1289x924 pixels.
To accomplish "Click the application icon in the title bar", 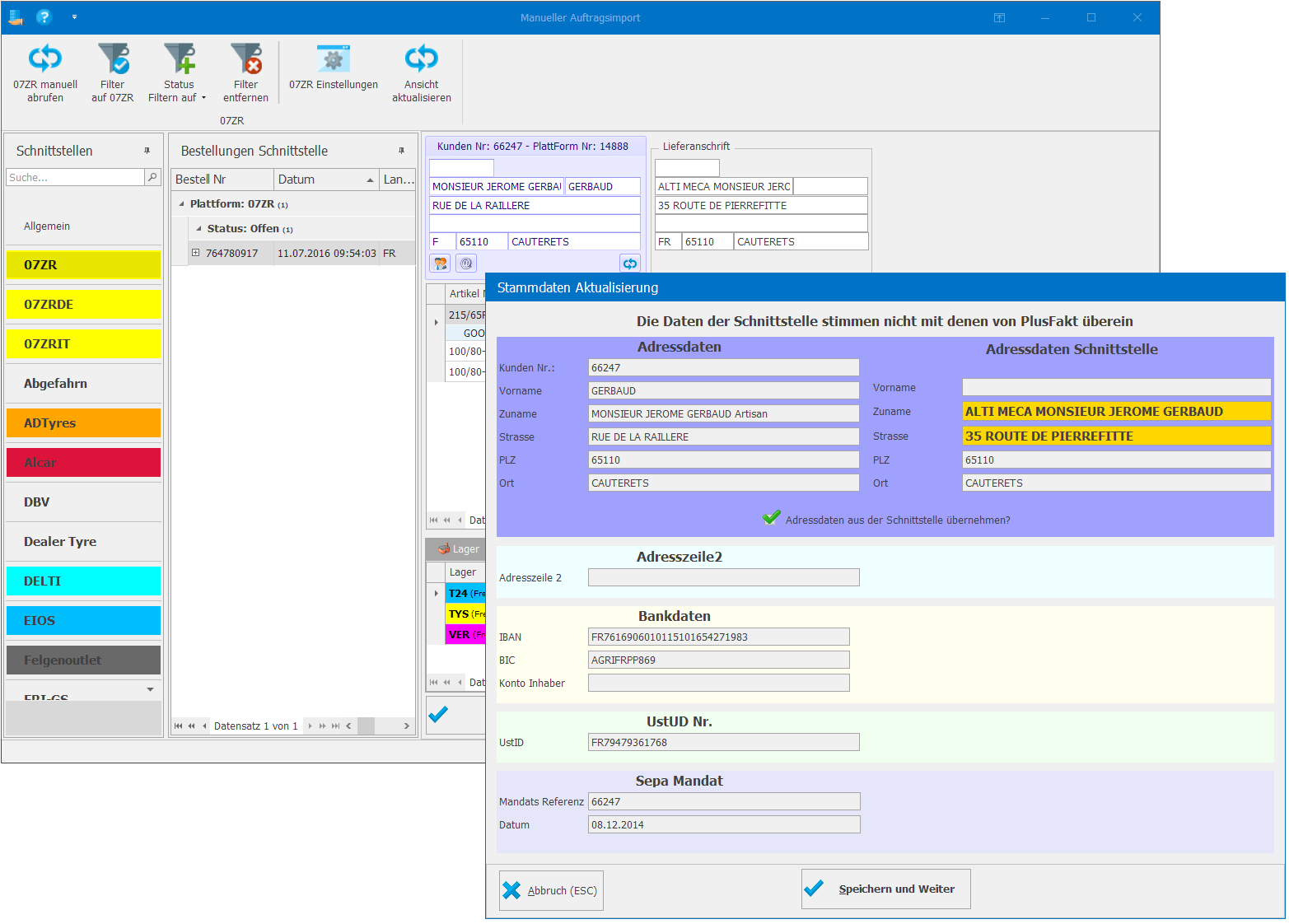I will pyautogui.click(x=16, y=16).
